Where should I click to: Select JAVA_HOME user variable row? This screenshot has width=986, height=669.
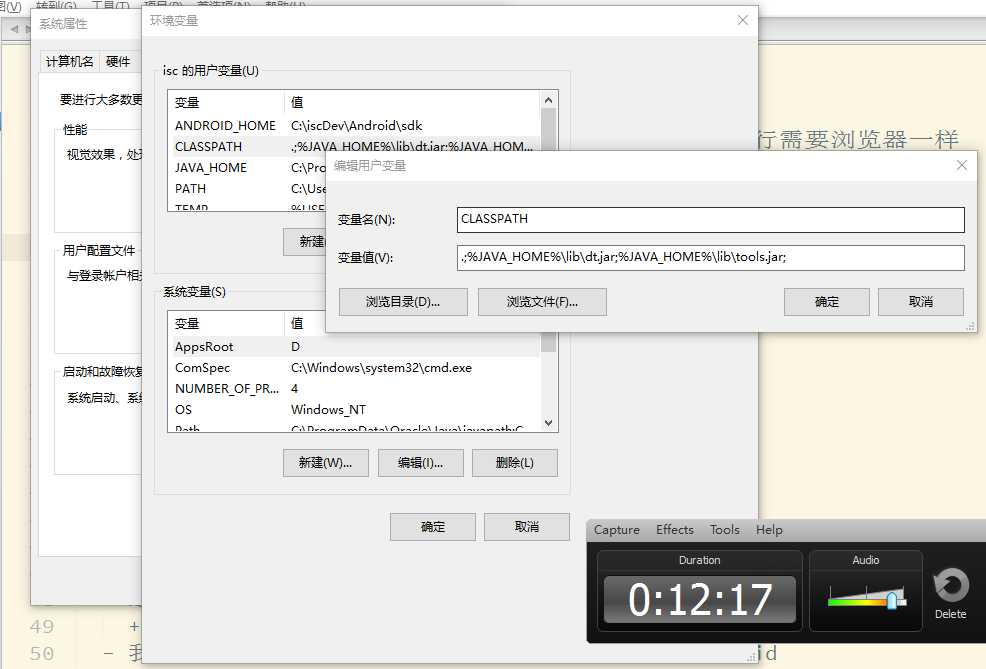248,167
